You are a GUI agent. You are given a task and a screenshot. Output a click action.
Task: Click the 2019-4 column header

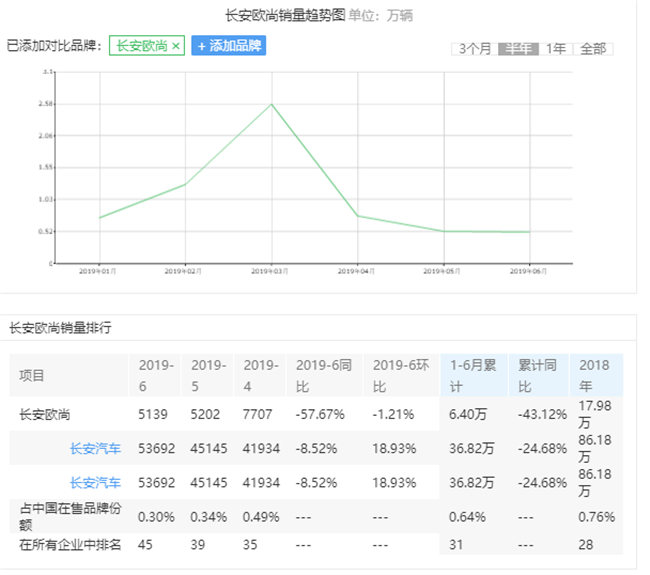click(261, 376)
